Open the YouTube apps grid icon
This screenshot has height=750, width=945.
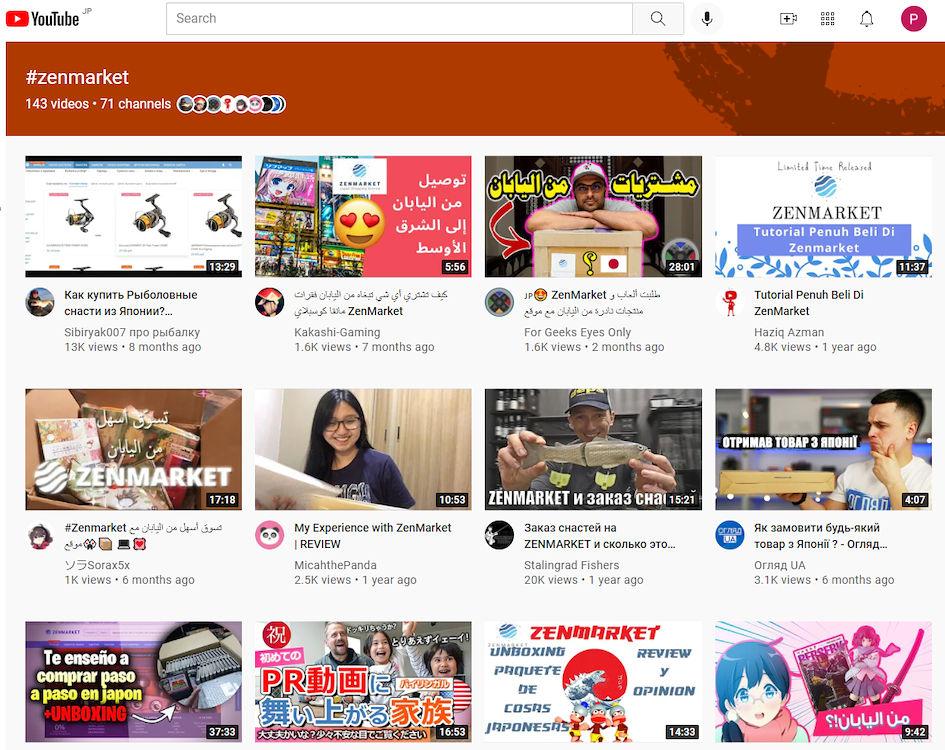pos(827,19)
